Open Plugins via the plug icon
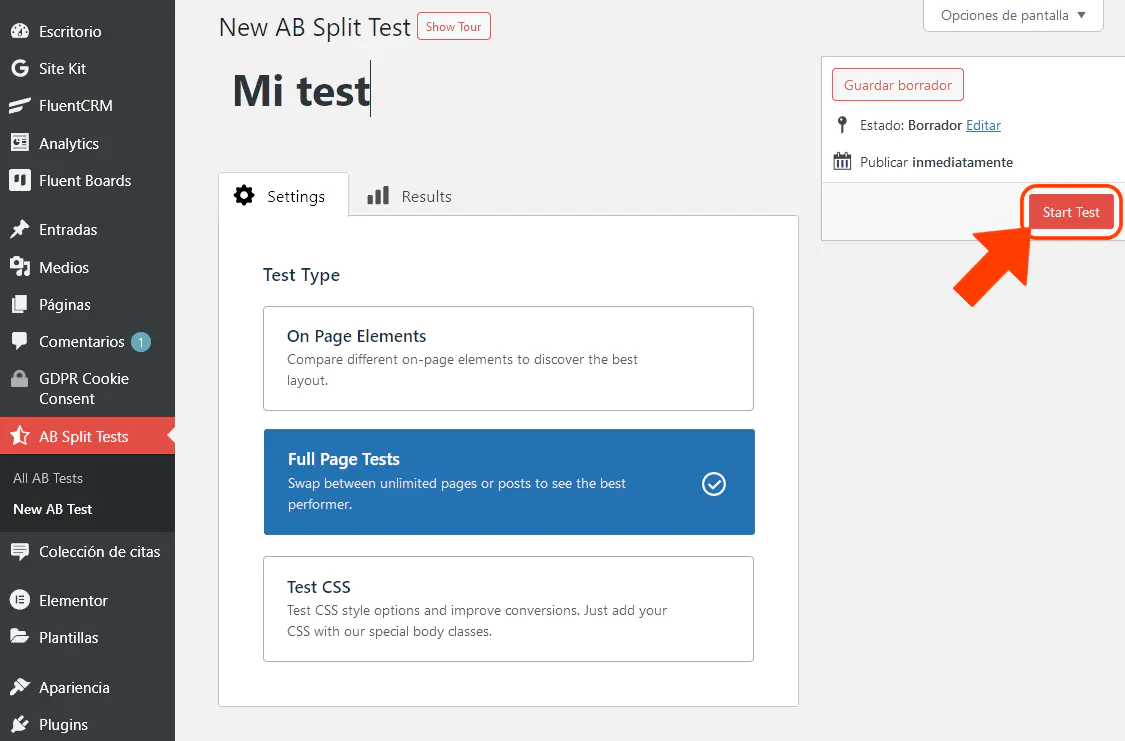The image size is (1125, 741). pos(19,725)
